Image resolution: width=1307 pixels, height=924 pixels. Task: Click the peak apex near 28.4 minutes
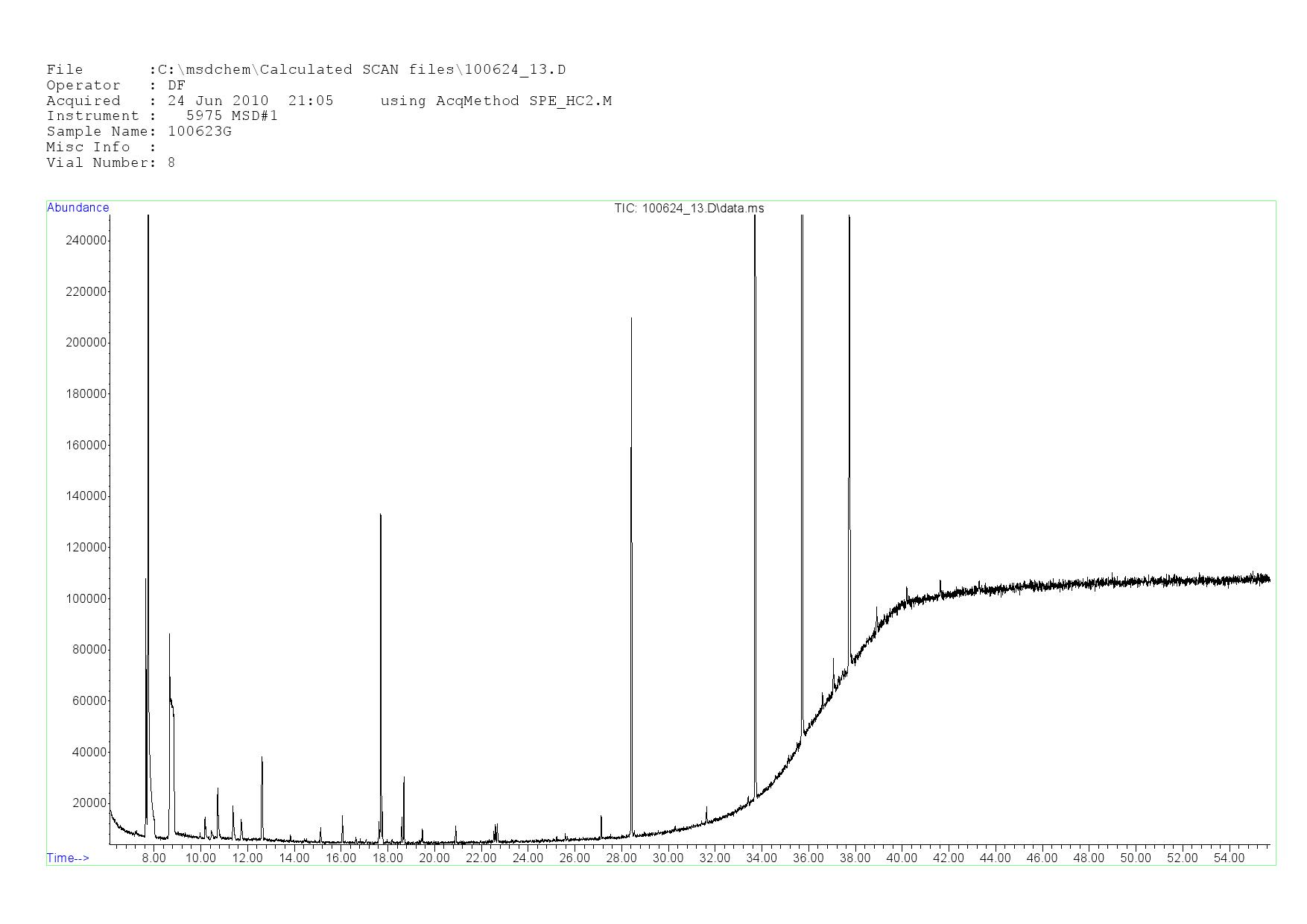coord(631,320)
